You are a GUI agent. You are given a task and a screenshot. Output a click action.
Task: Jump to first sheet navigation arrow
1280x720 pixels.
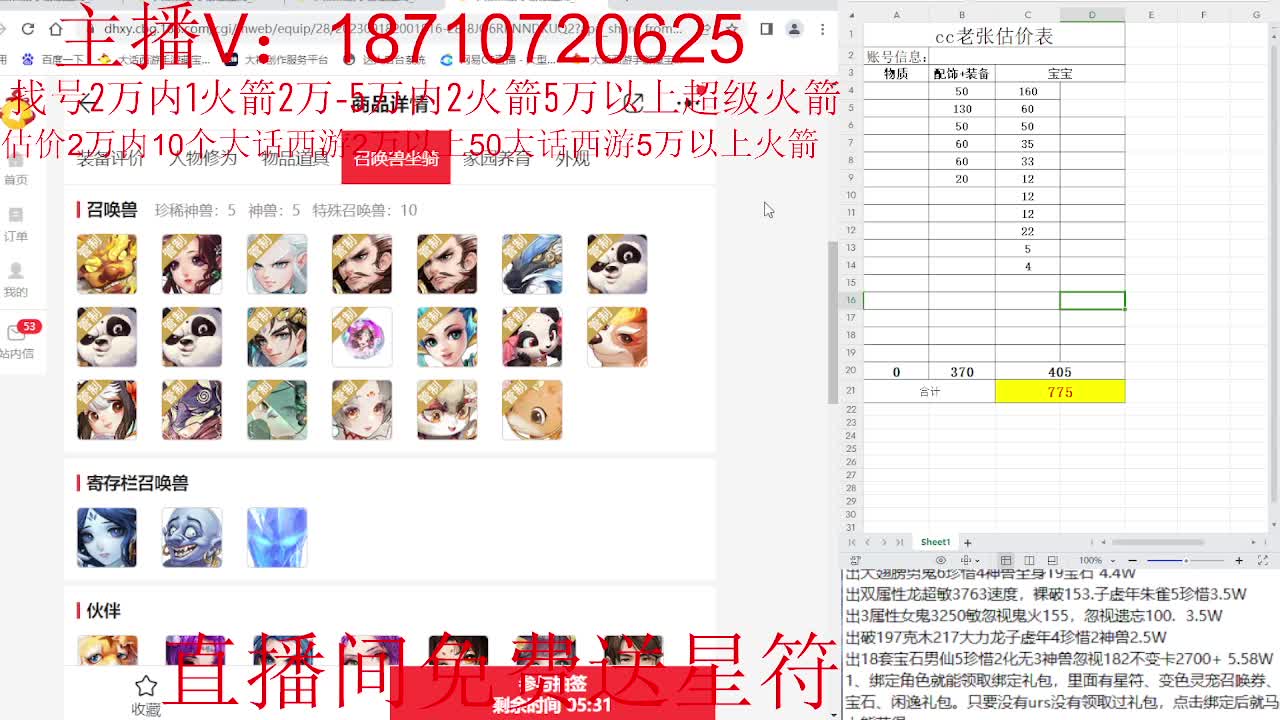[852, 542]
